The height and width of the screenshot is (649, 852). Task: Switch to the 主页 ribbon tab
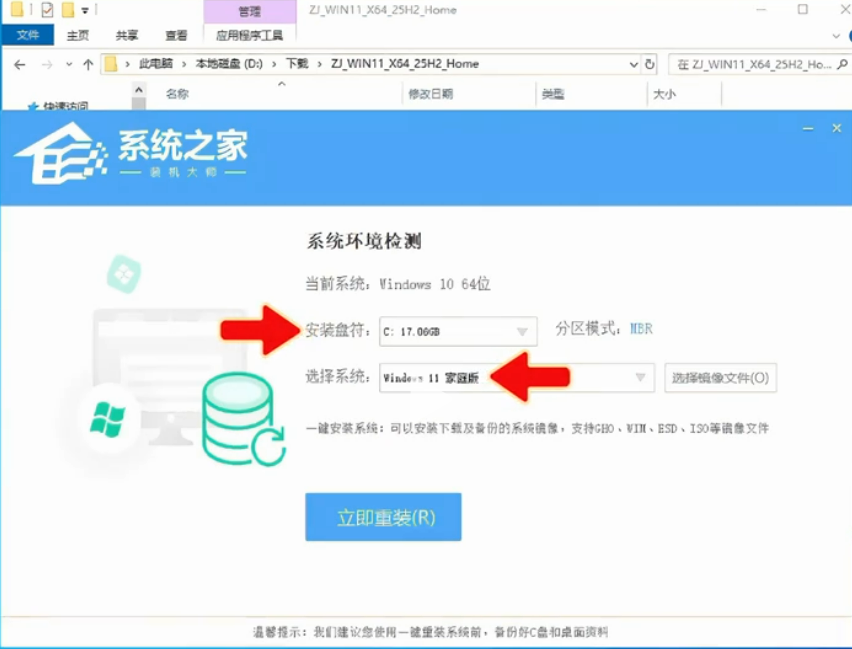click(x=78, y=35)
